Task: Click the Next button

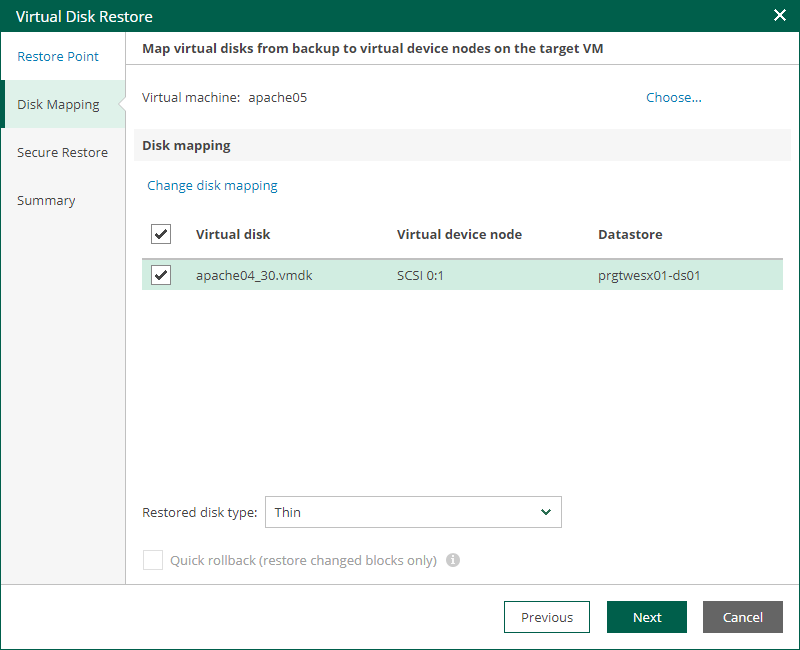Action: tap(646, 617)
